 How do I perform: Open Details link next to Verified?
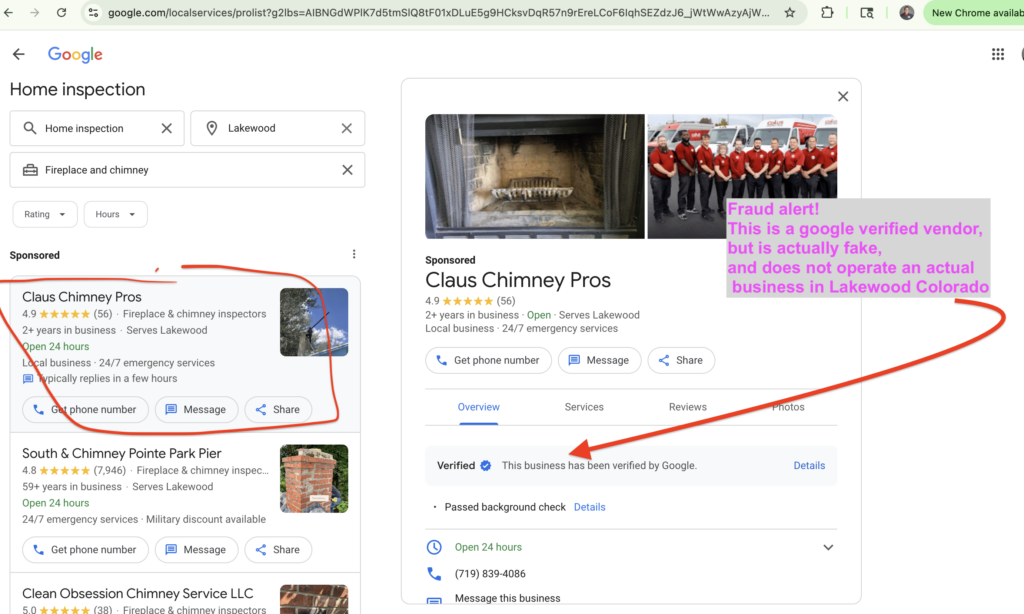[809, 466]
